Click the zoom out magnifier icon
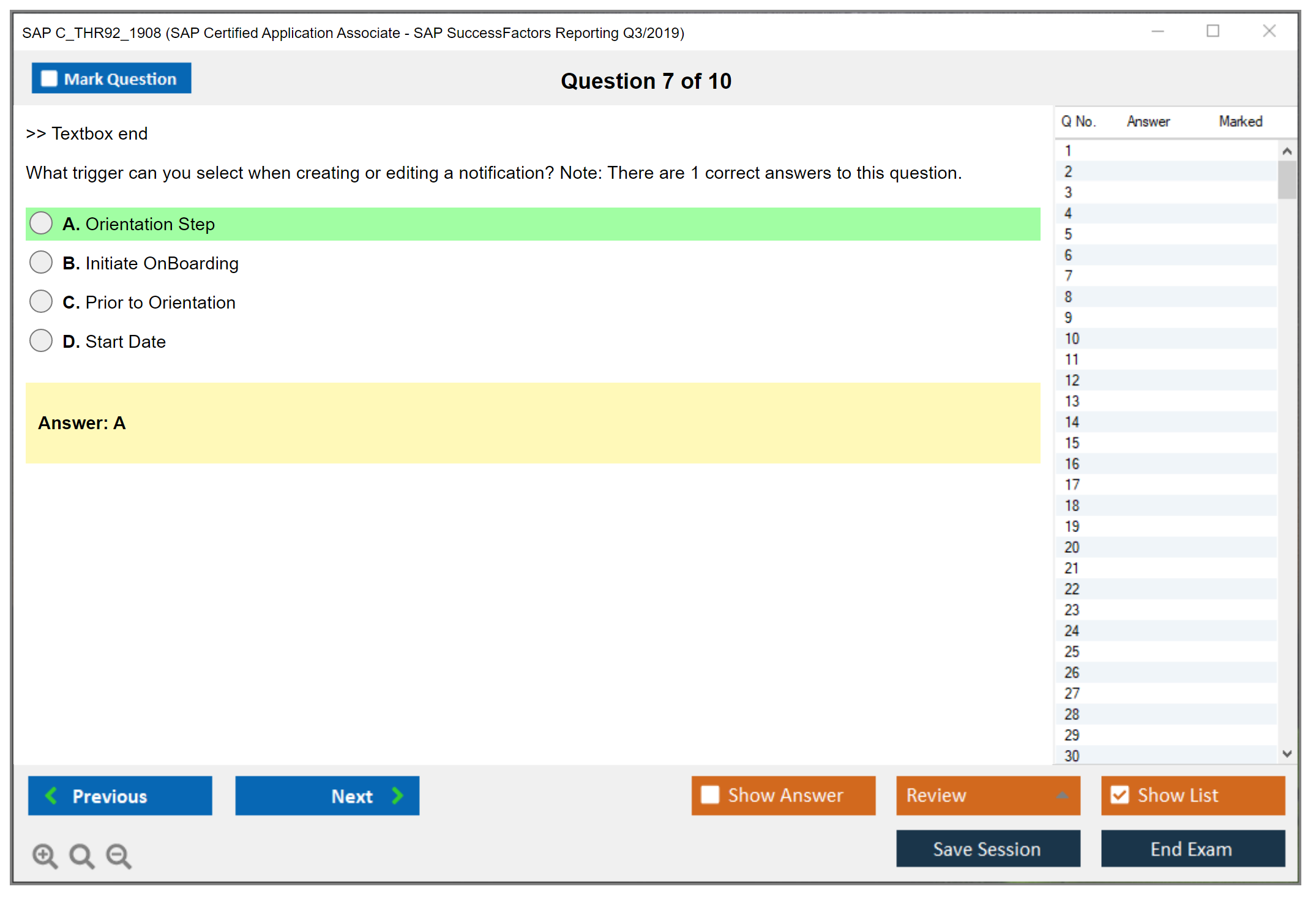This screenshot has height=900, width=1316. pos(118,855)
